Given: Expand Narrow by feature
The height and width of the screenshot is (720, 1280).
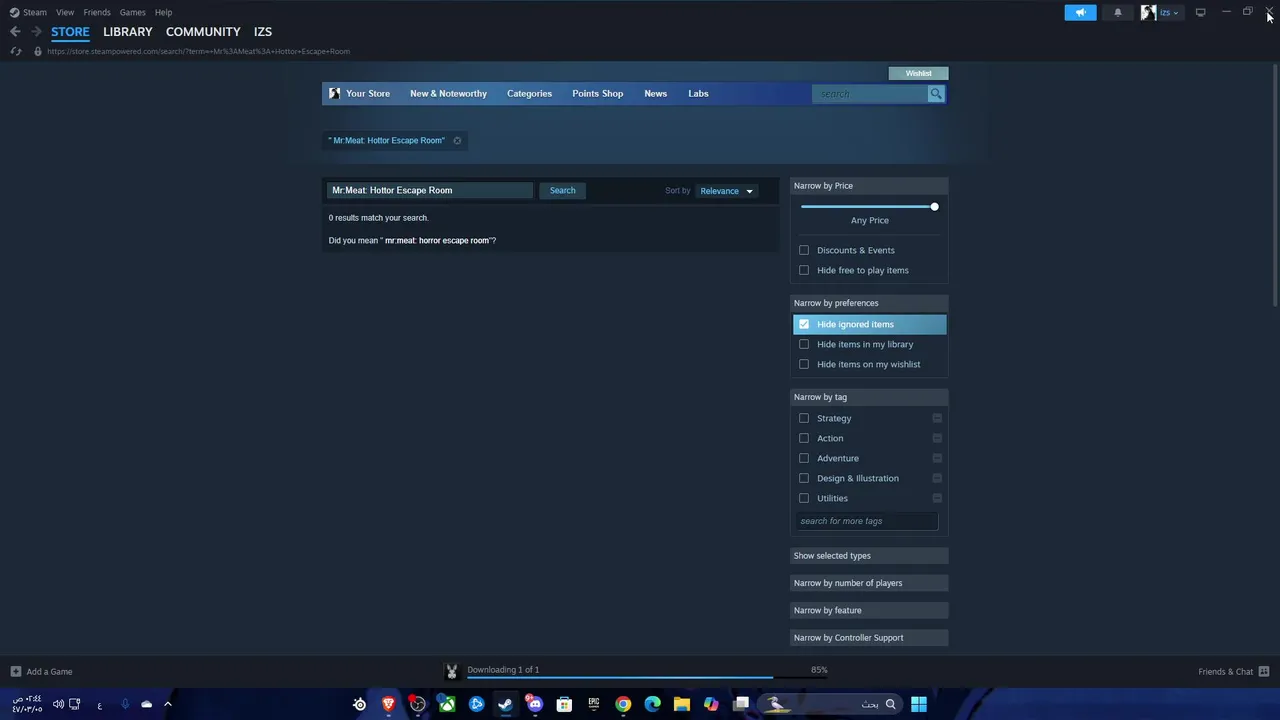Looking at the screenshot, I should 869,610.
